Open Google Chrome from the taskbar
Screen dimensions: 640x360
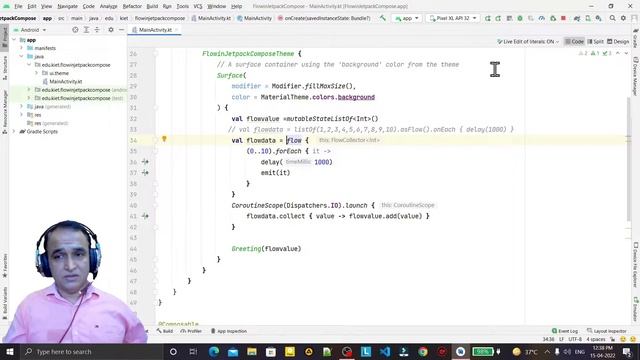423,351
